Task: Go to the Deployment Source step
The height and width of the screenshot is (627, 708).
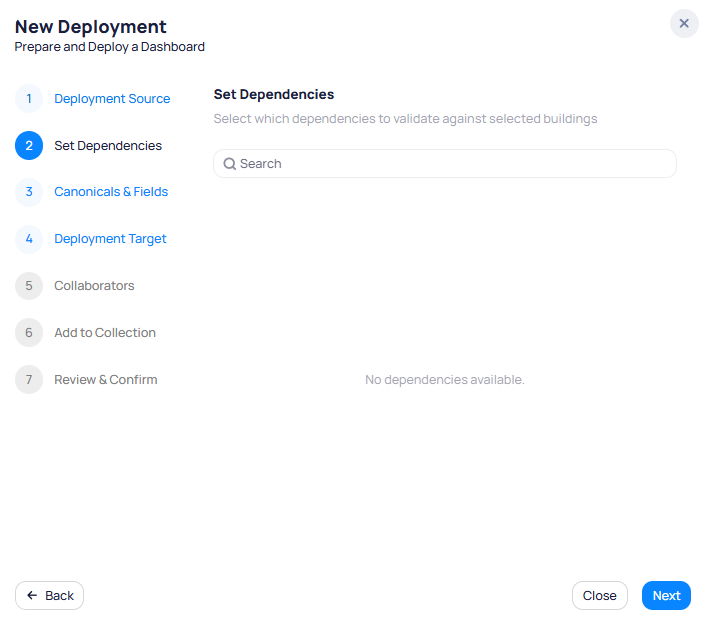Action: click(x=112, y=99)
